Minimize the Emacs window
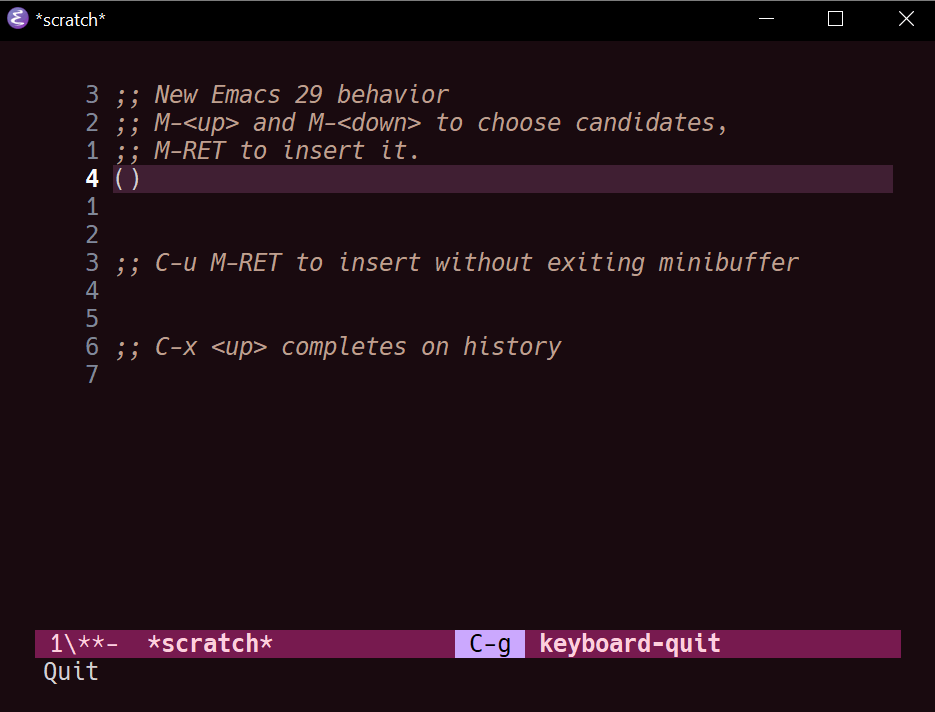Viewport: 935px width, 712px height. [766, 19]
